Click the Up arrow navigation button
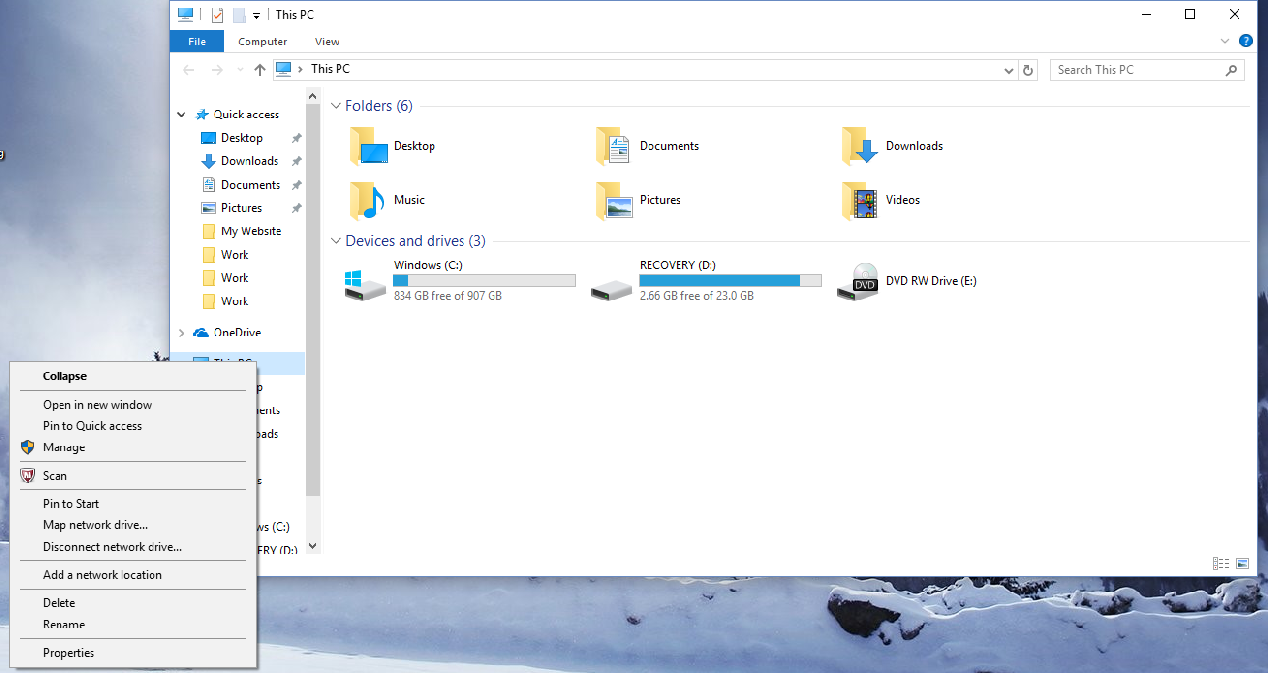 click(260, 70)
